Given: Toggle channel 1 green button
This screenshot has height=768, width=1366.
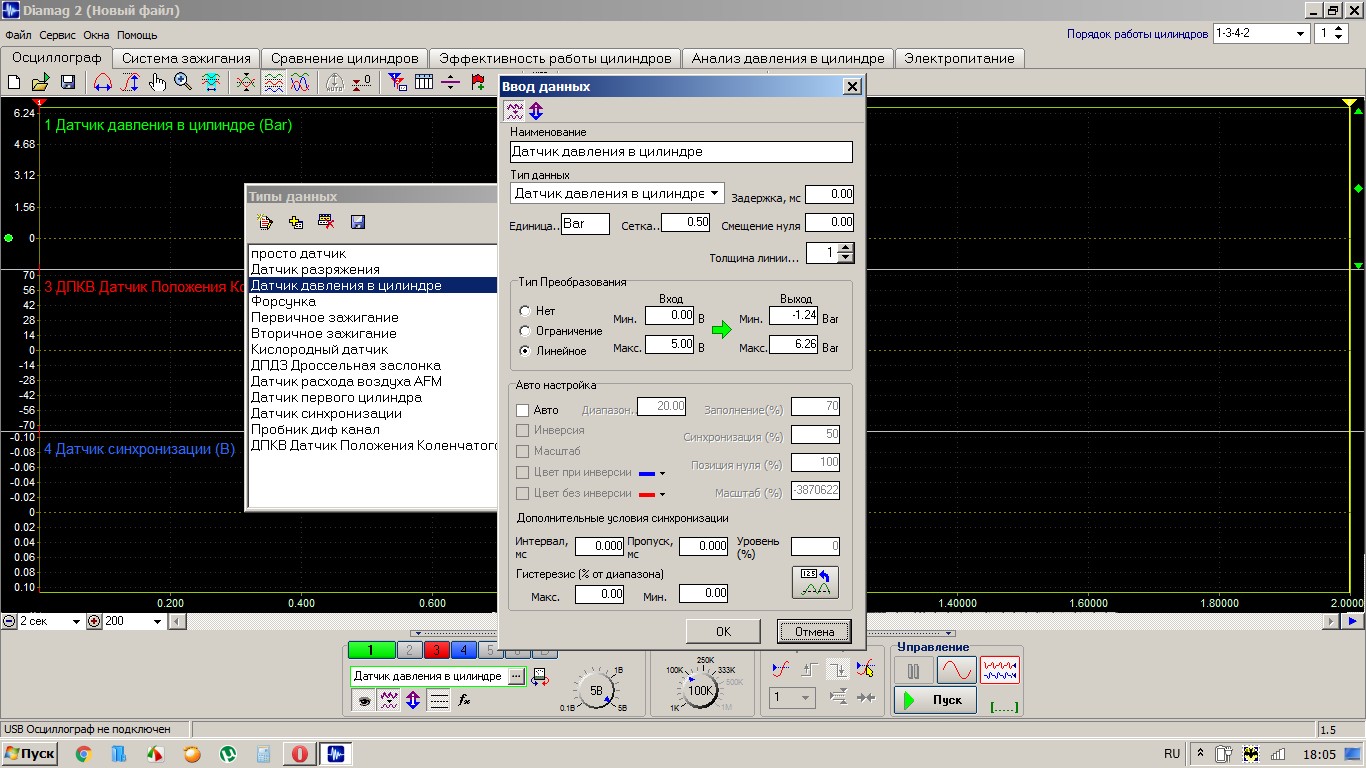Looking at the screenshot, I should coord(371,650).
